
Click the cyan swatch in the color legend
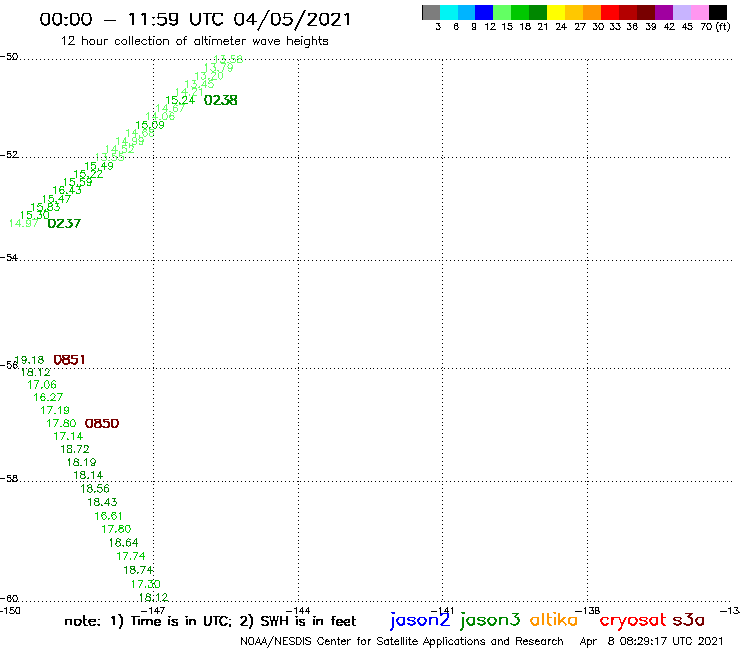pyautogui.click(x=449, y=12)
